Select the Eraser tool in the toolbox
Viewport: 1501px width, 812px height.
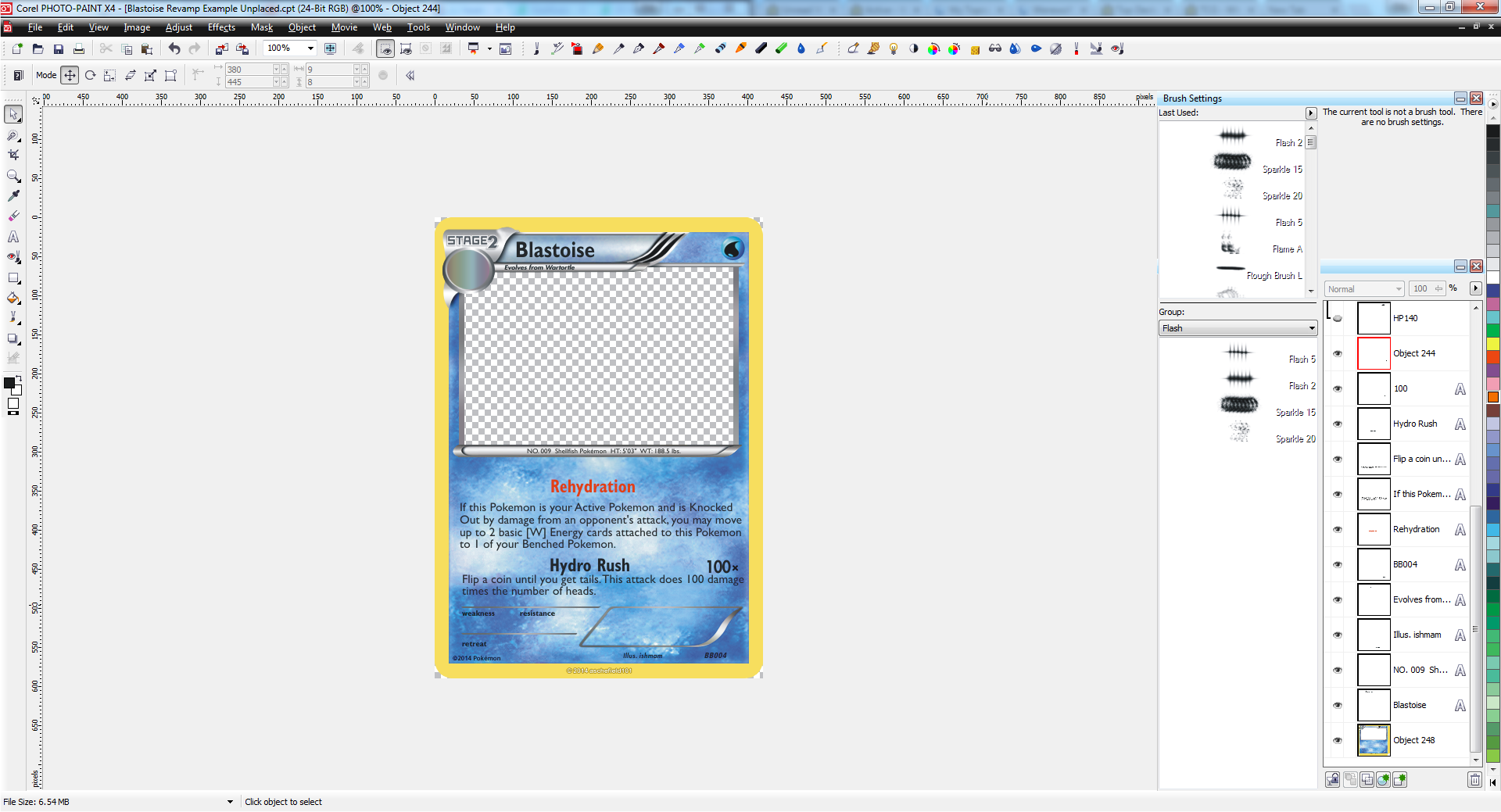click(x=13, y=216)
